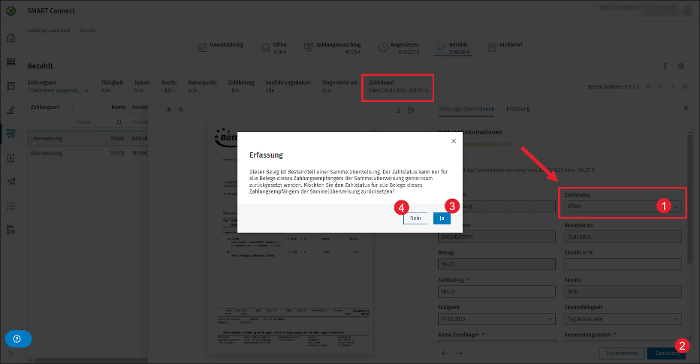Zoom out on the document preview
The height and width of the screenshot is (364, 700).
pos(181,109)
